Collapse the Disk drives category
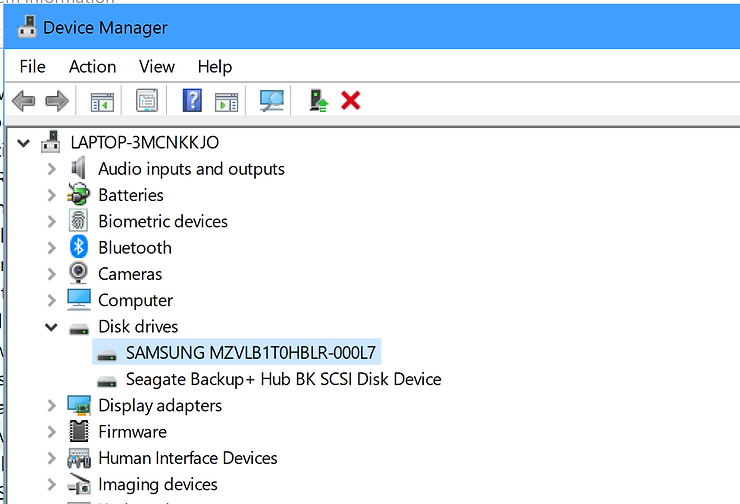The image size is (740, 504). (51, 327)
